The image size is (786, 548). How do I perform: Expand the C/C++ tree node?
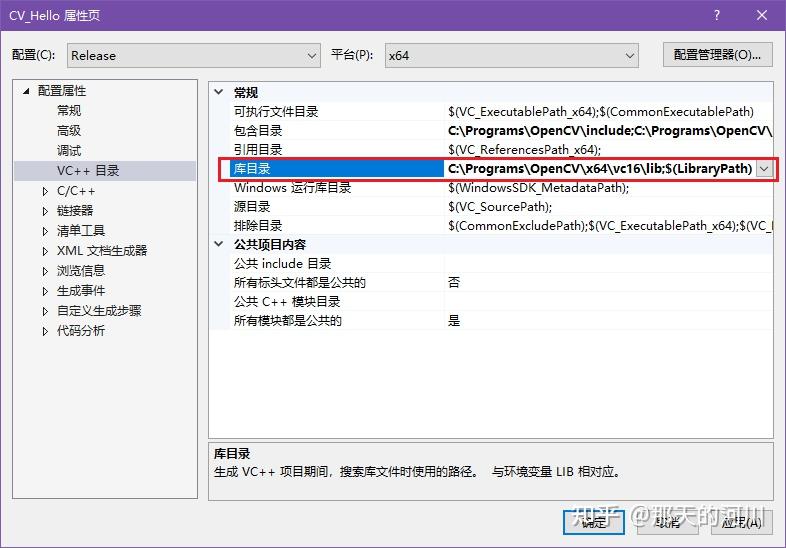45,191
